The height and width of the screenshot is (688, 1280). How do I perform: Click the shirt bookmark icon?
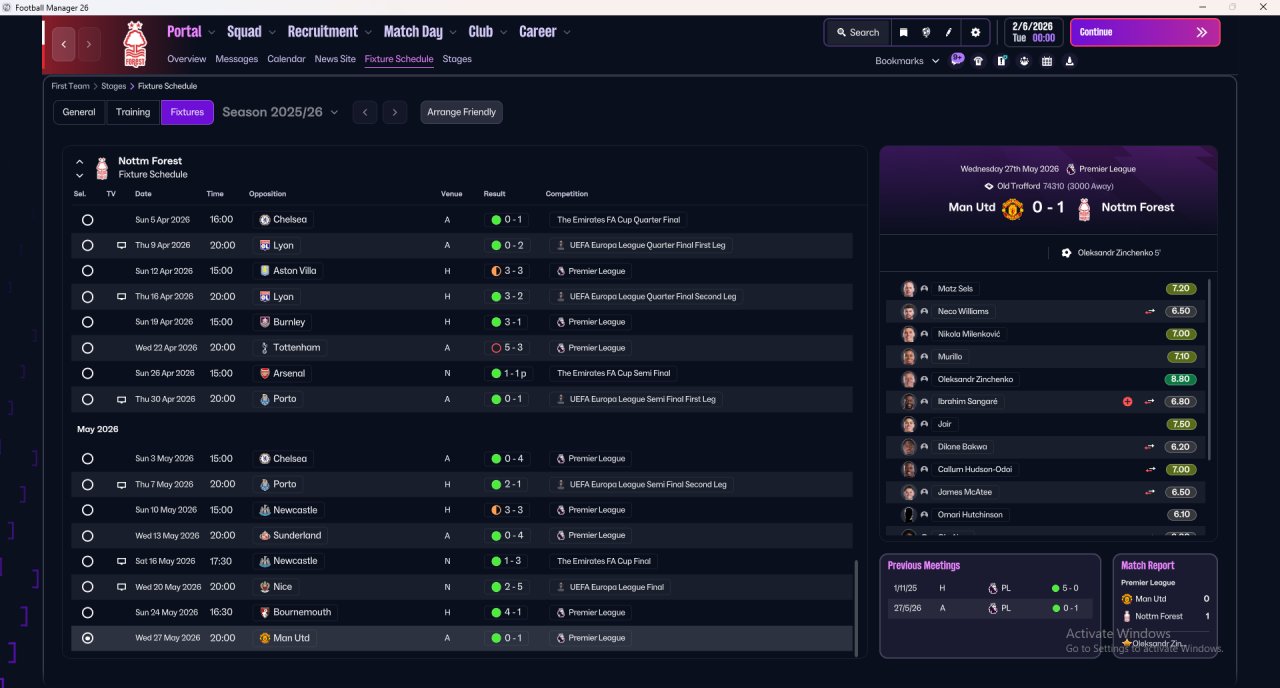[x=978, y=61]
